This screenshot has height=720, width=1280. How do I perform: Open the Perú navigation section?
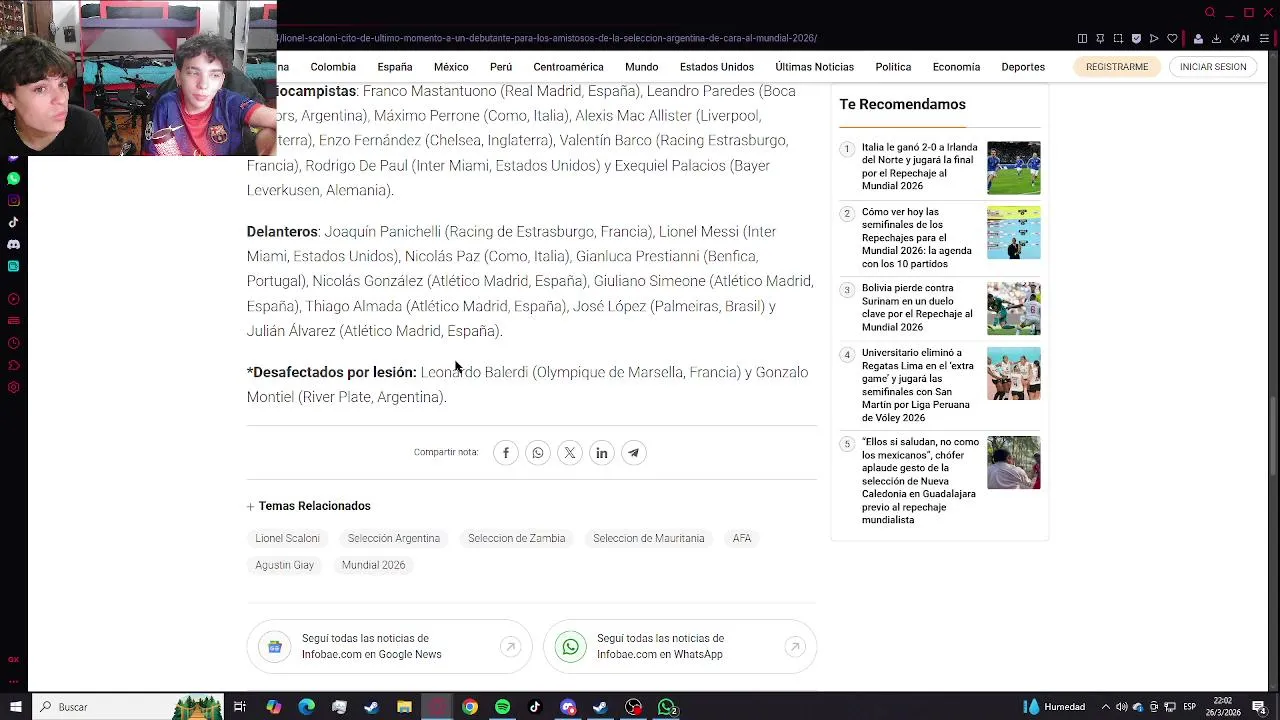pyautogui.click(x=501, y=67)
